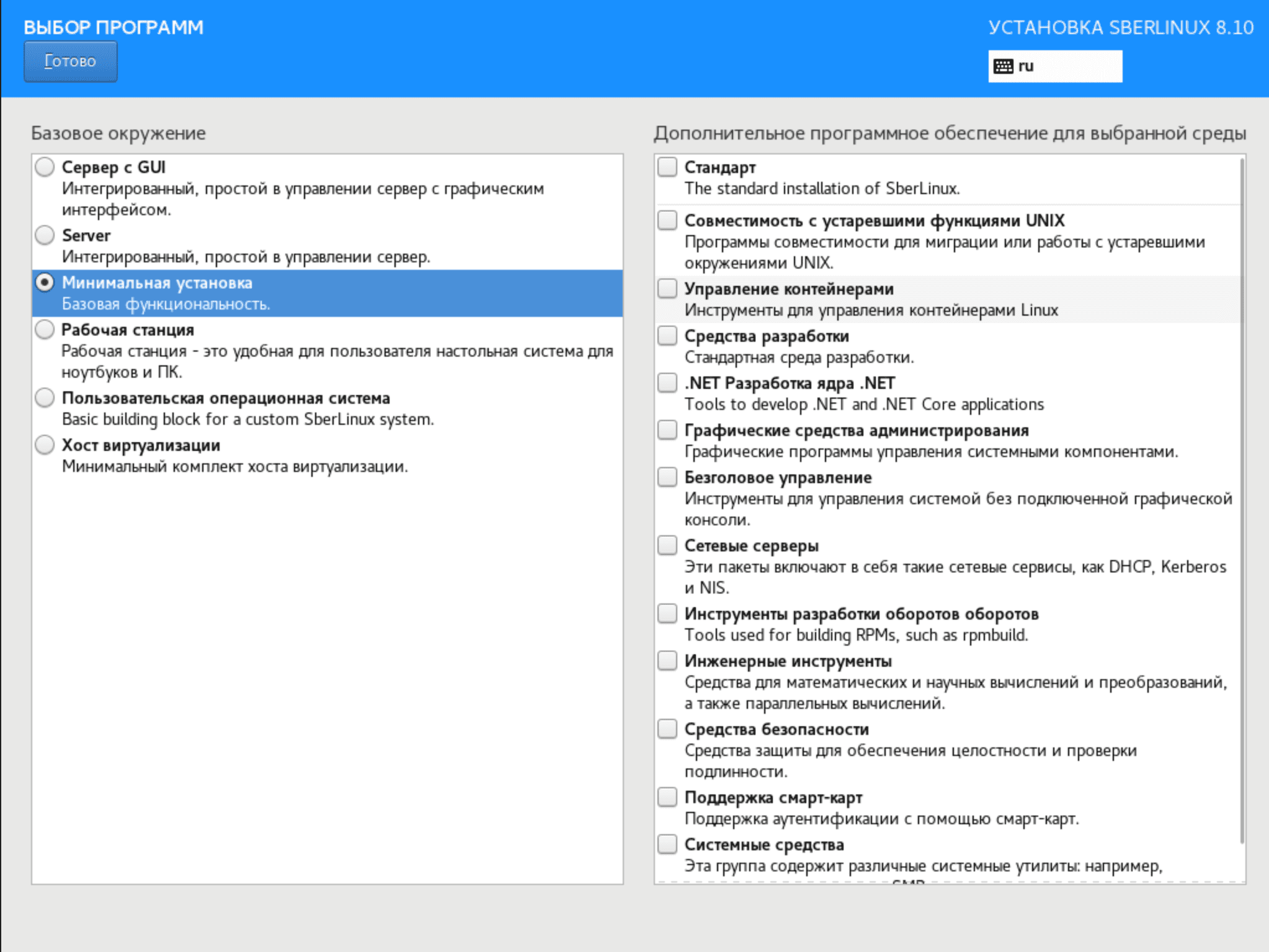Click the Стандарт add-on title
This screenshot has width=1269, height=952.
tap(720, 167)
